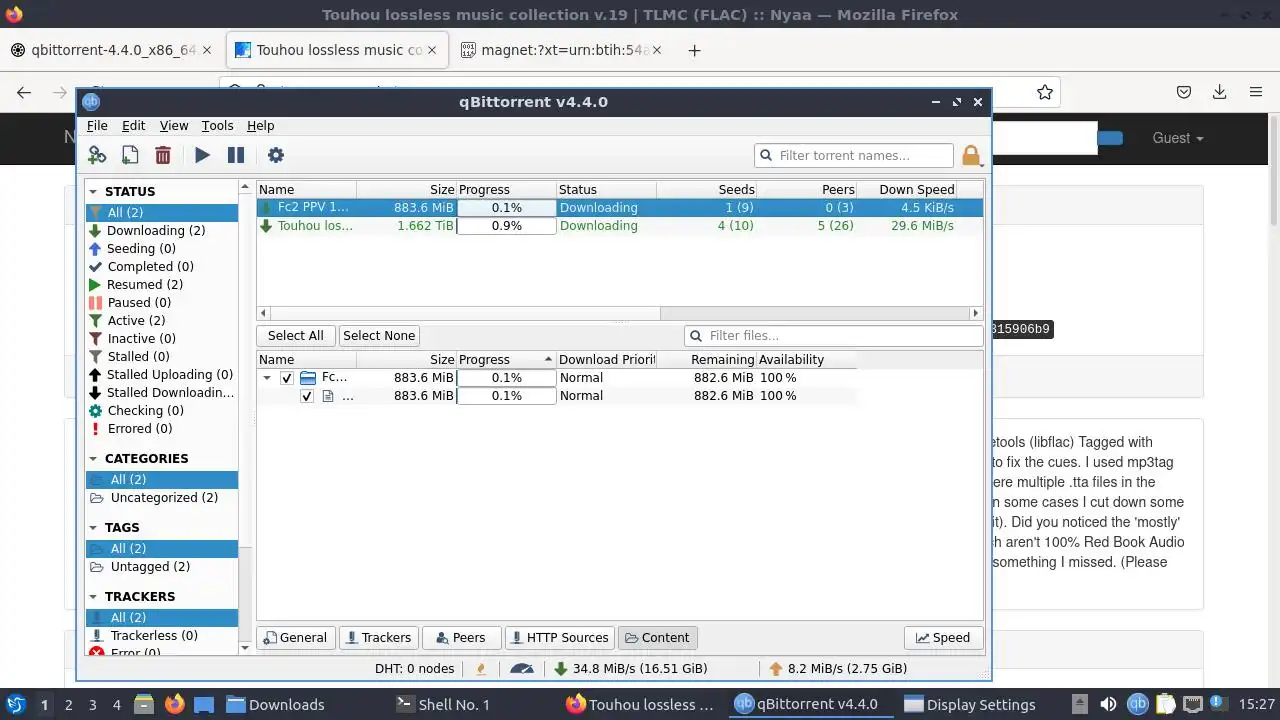Click download speed in status bar

630,668
